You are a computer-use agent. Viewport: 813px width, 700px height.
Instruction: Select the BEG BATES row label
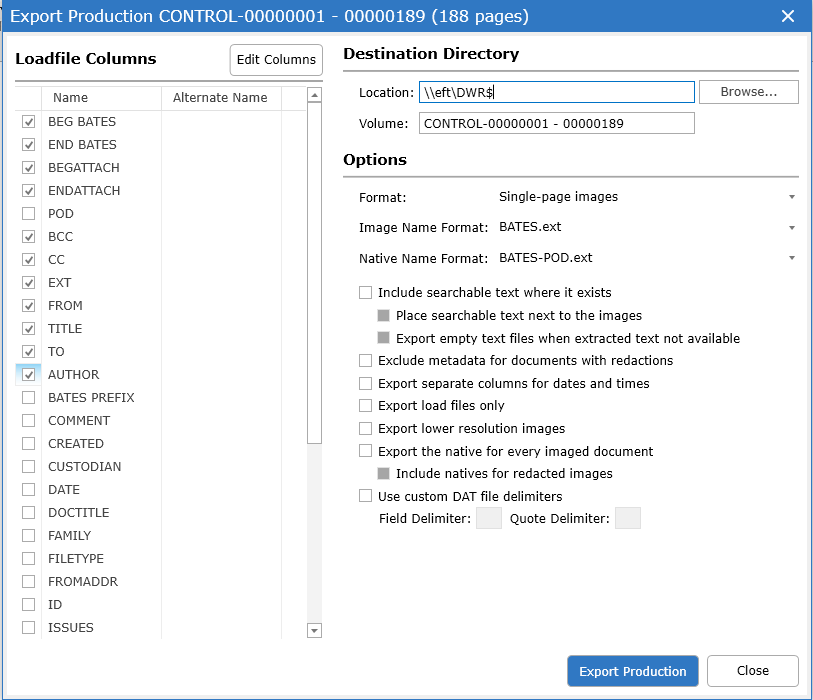(82, 122)
